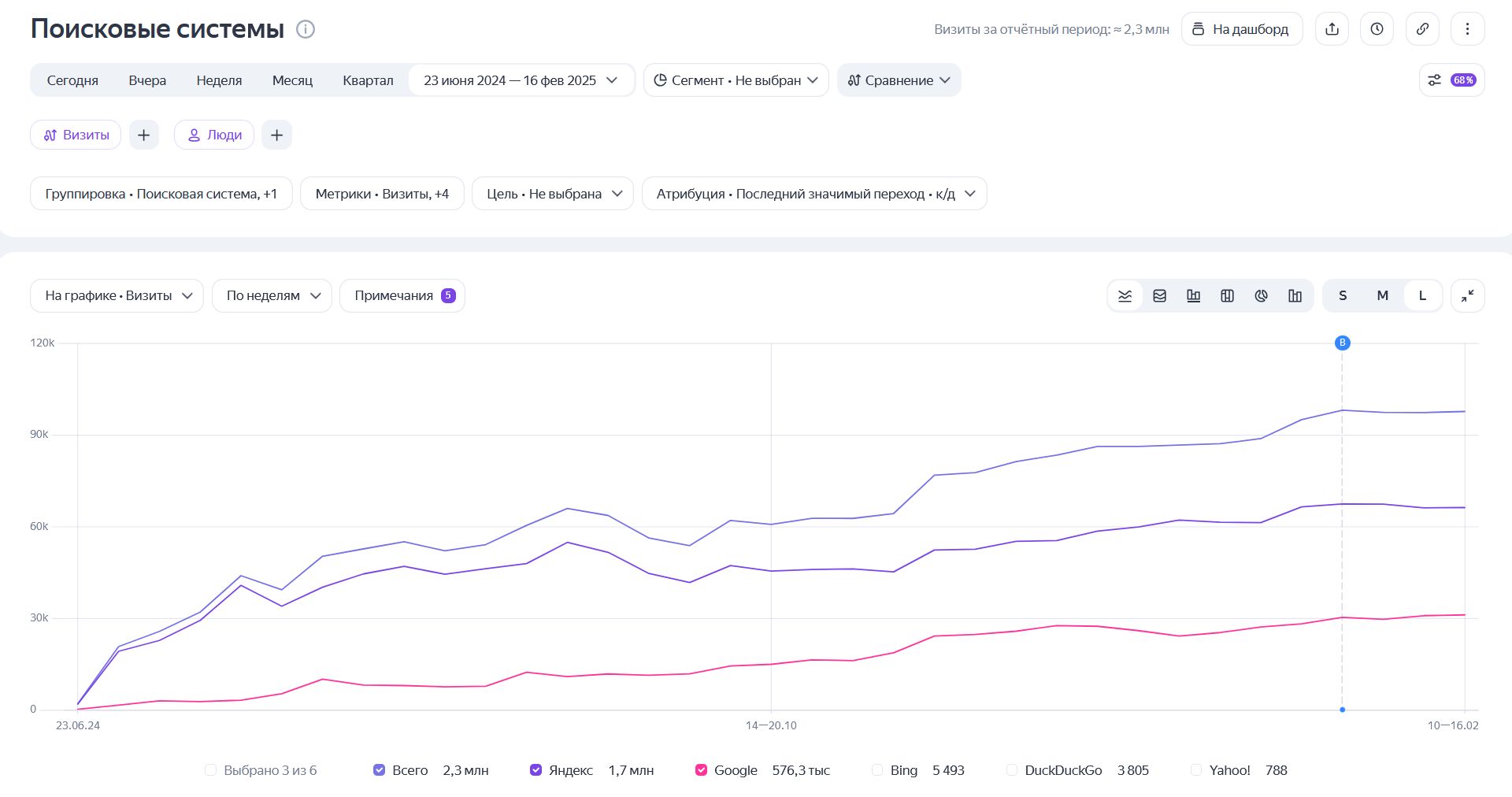The height and width of the screenshot is (797, 1512).
Task: Open the three-dot more options menu
Action: [1467, 29]
